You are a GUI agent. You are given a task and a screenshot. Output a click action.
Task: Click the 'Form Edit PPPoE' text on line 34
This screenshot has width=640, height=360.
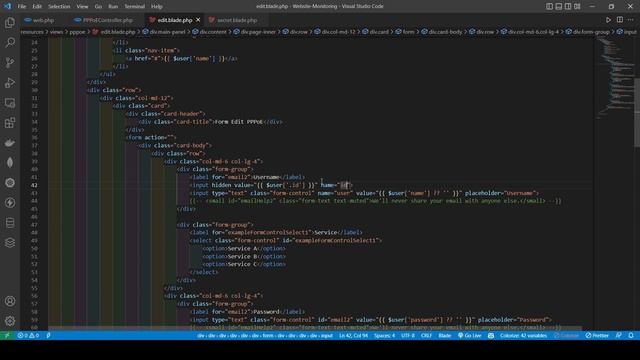click(x=239, y=122)
